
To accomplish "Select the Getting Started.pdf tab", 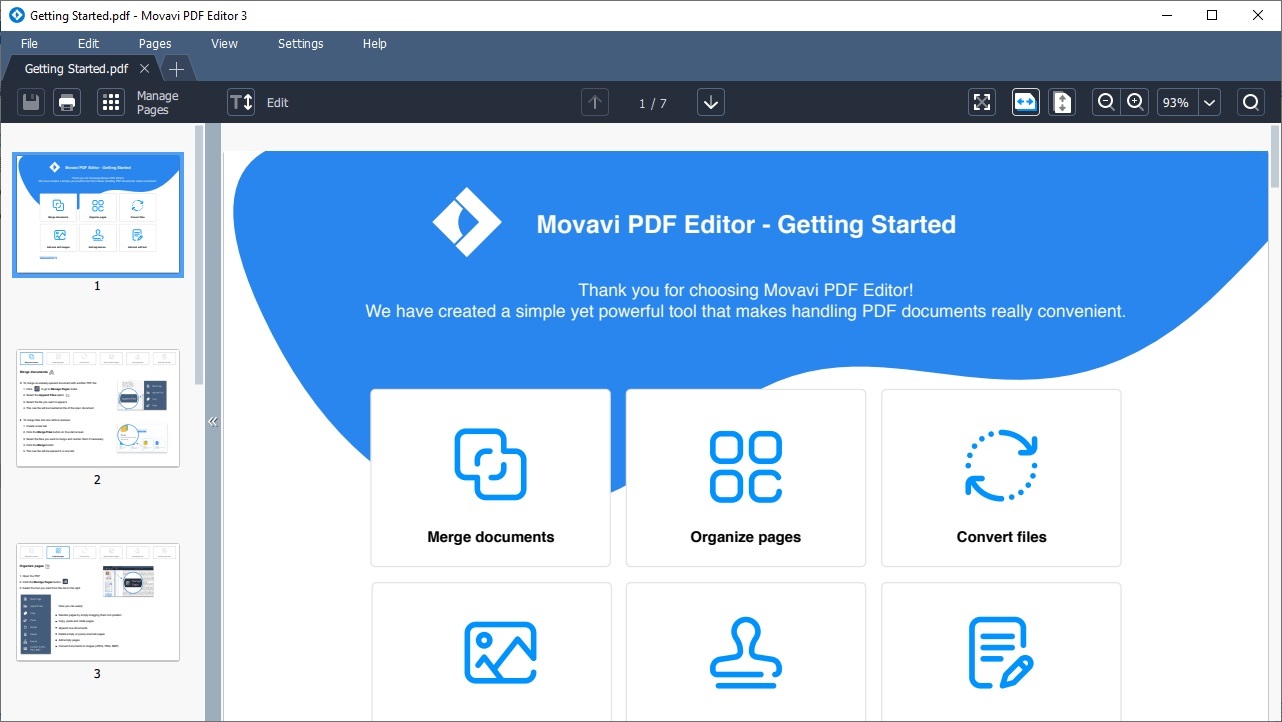I will click(76, 69).
